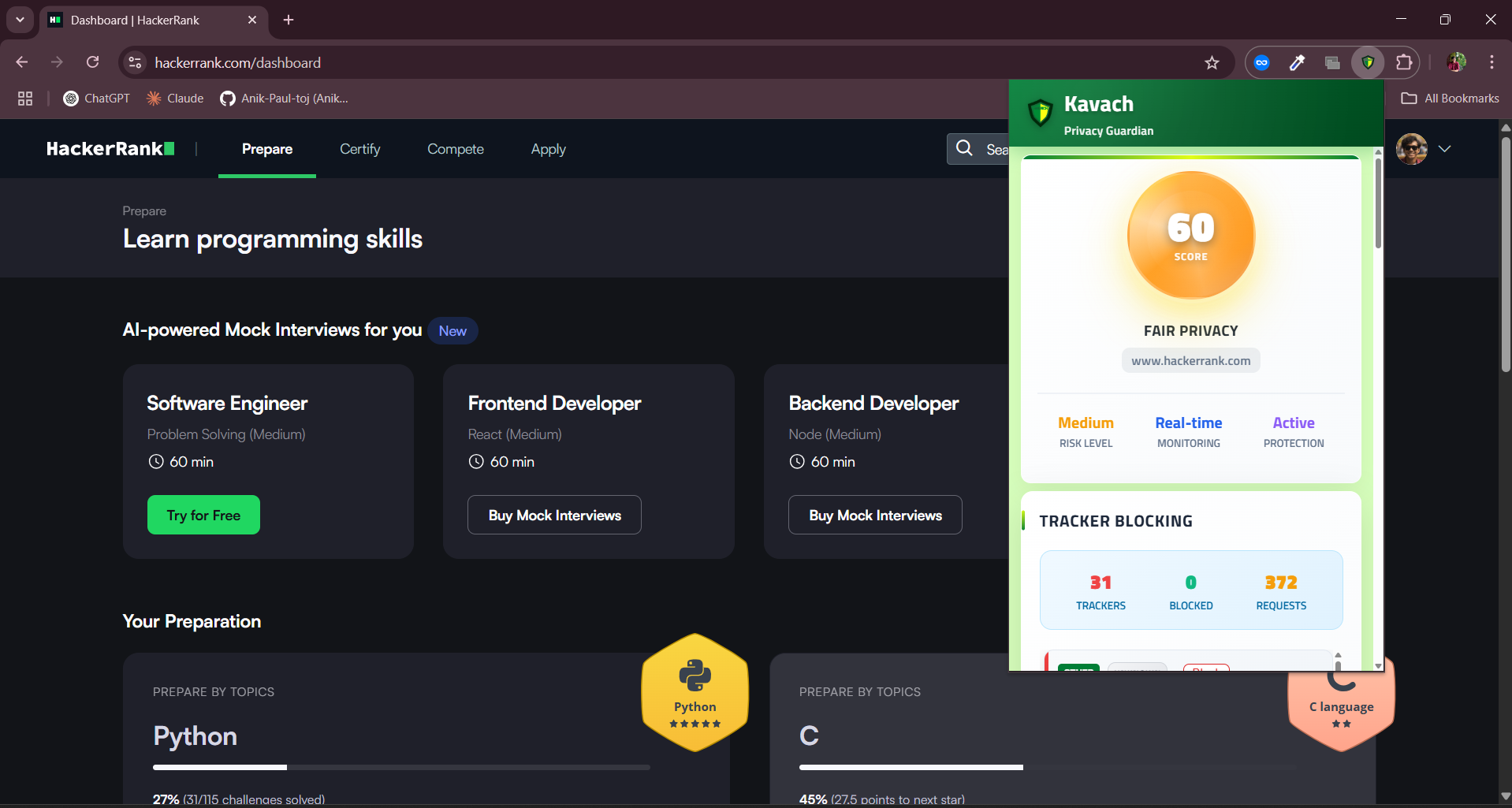Open the Chrome extensions puzzle icon
Image resolution: width=1512 pixels, height=808 pixels.
coord(1403,62)
